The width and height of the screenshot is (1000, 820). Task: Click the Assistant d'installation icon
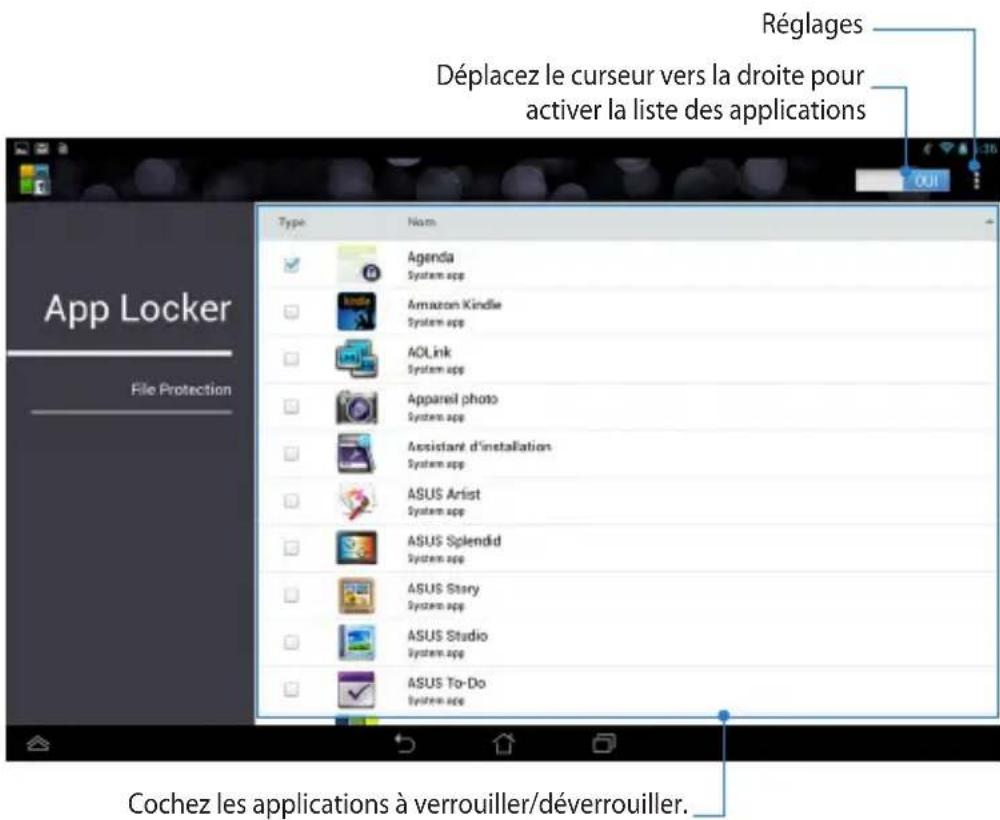pyautogui.click(x=355, y=453)
